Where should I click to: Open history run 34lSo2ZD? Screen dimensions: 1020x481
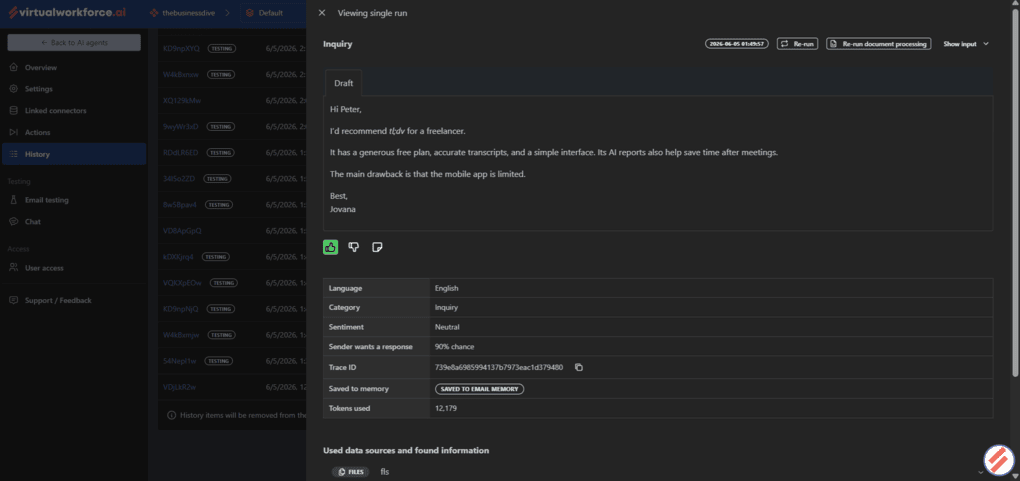click(180, 178)
